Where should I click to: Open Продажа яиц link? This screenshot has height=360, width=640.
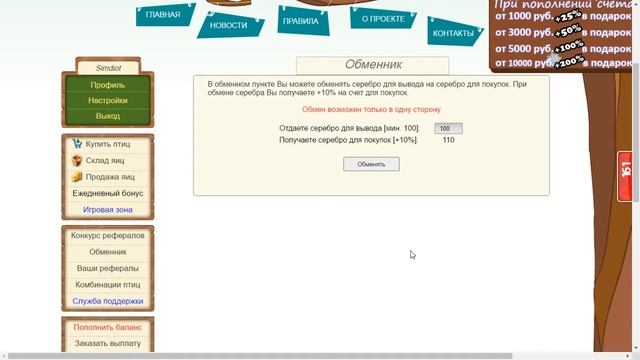tap(110, 177)
